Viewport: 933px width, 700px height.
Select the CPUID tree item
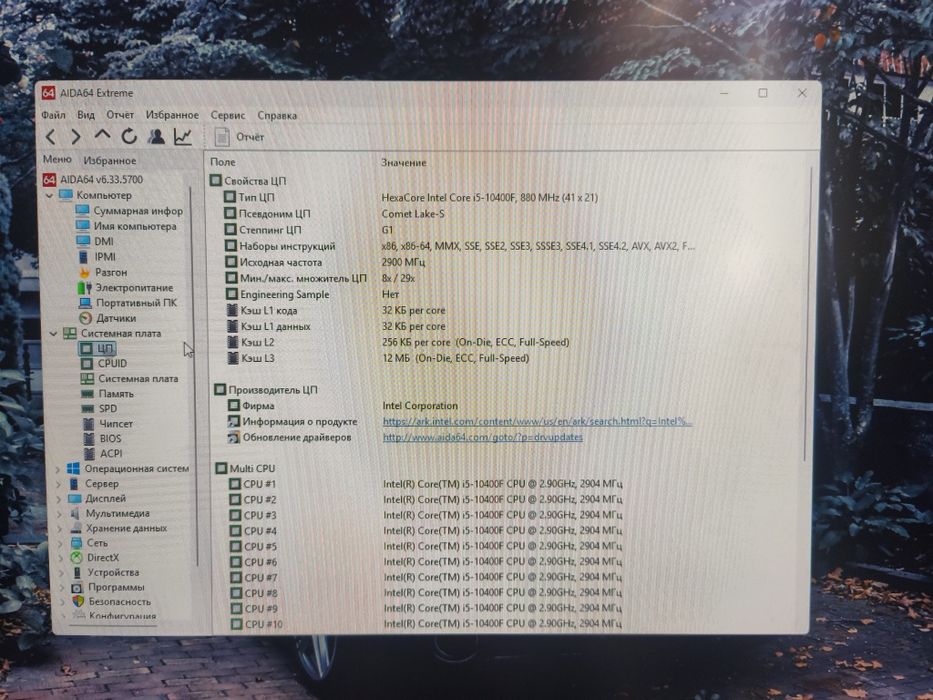[x=104, y=363]
